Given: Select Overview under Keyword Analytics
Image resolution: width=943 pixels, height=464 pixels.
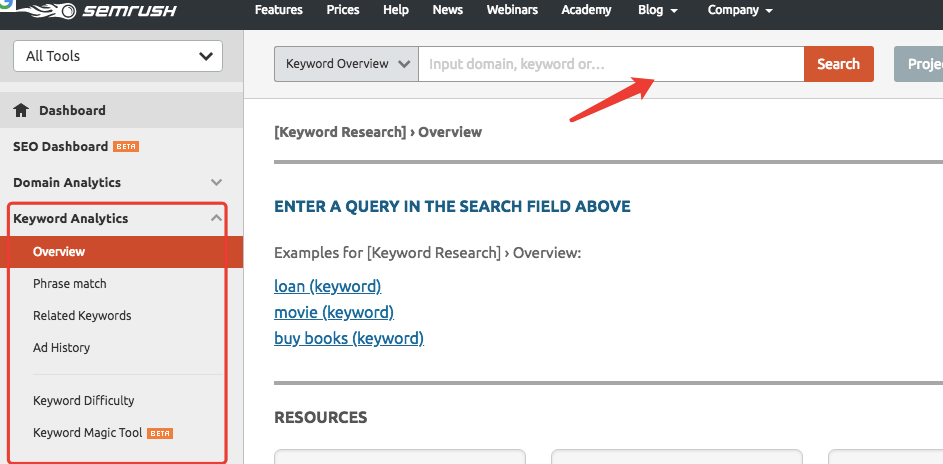Looking at the screenshot, I should tap(121, 252).
